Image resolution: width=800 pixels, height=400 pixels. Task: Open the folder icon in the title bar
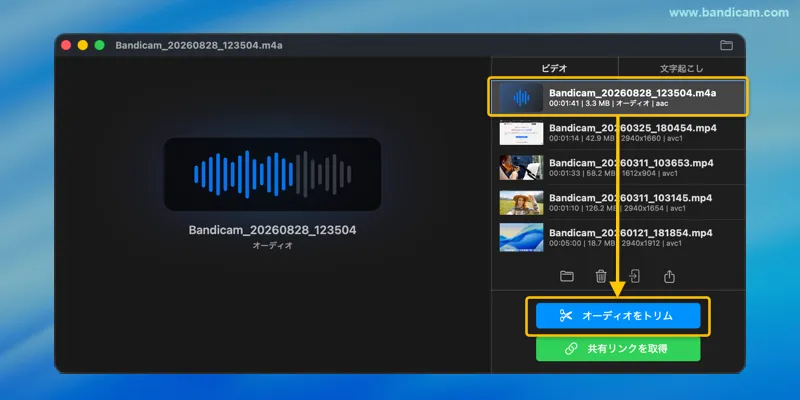coord(726,45)
